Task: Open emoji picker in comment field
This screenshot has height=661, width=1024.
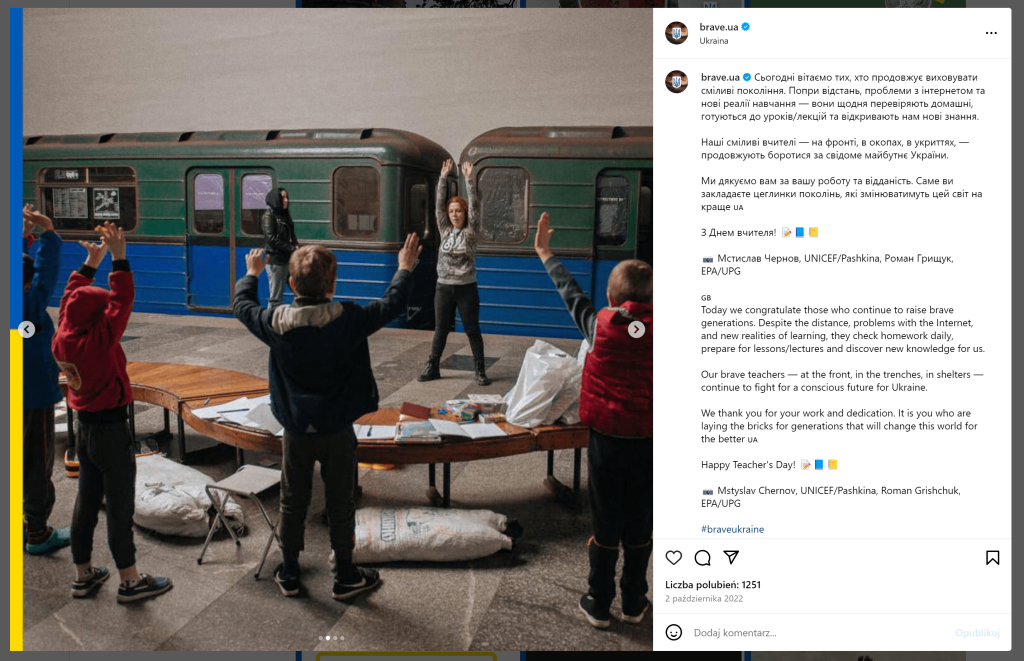Action: 673,632
